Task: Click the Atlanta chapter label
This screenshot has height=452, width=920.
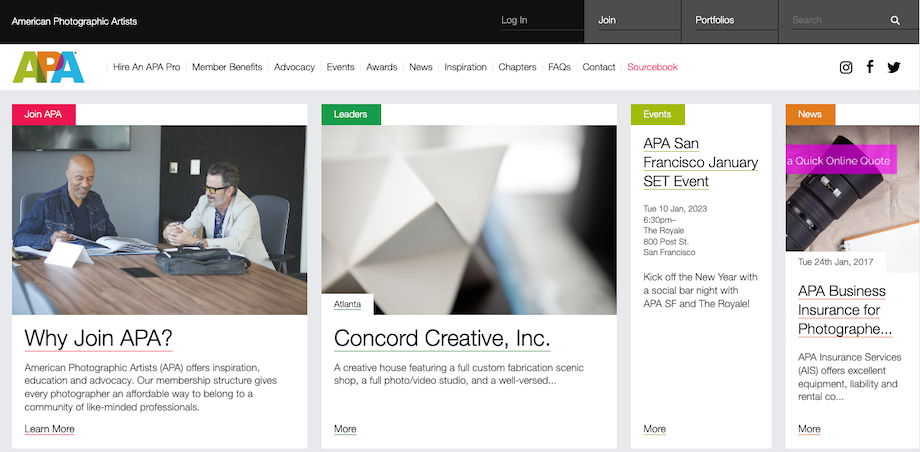Action: pos(347,304)
